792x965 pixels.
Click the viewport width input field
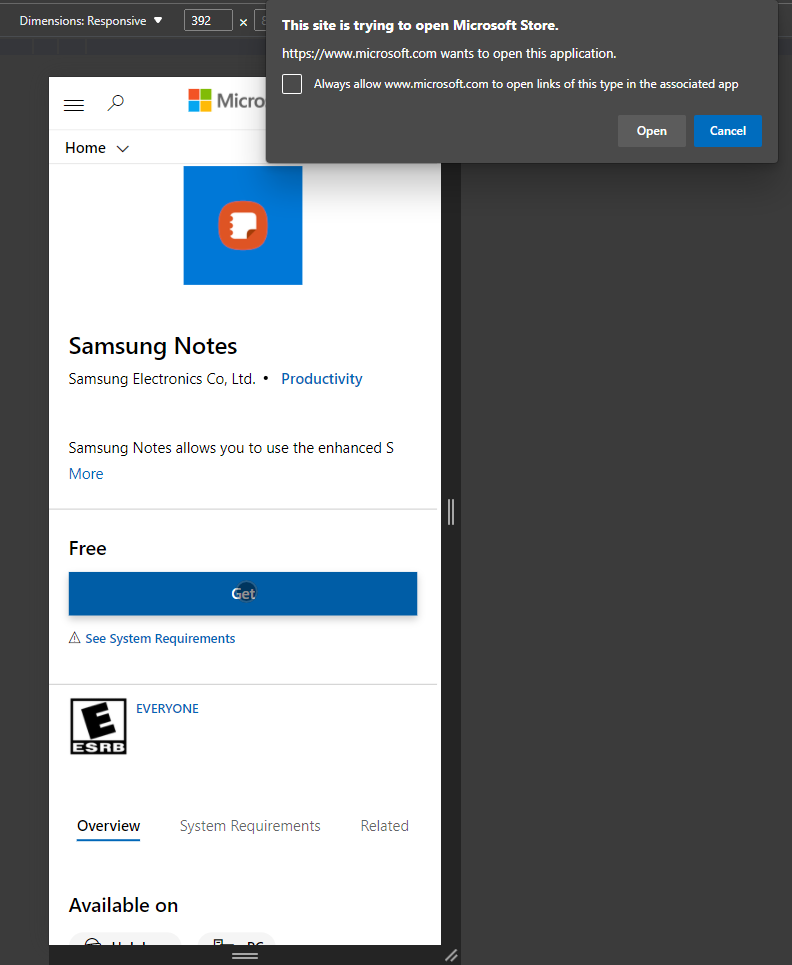tap(208, 21)
